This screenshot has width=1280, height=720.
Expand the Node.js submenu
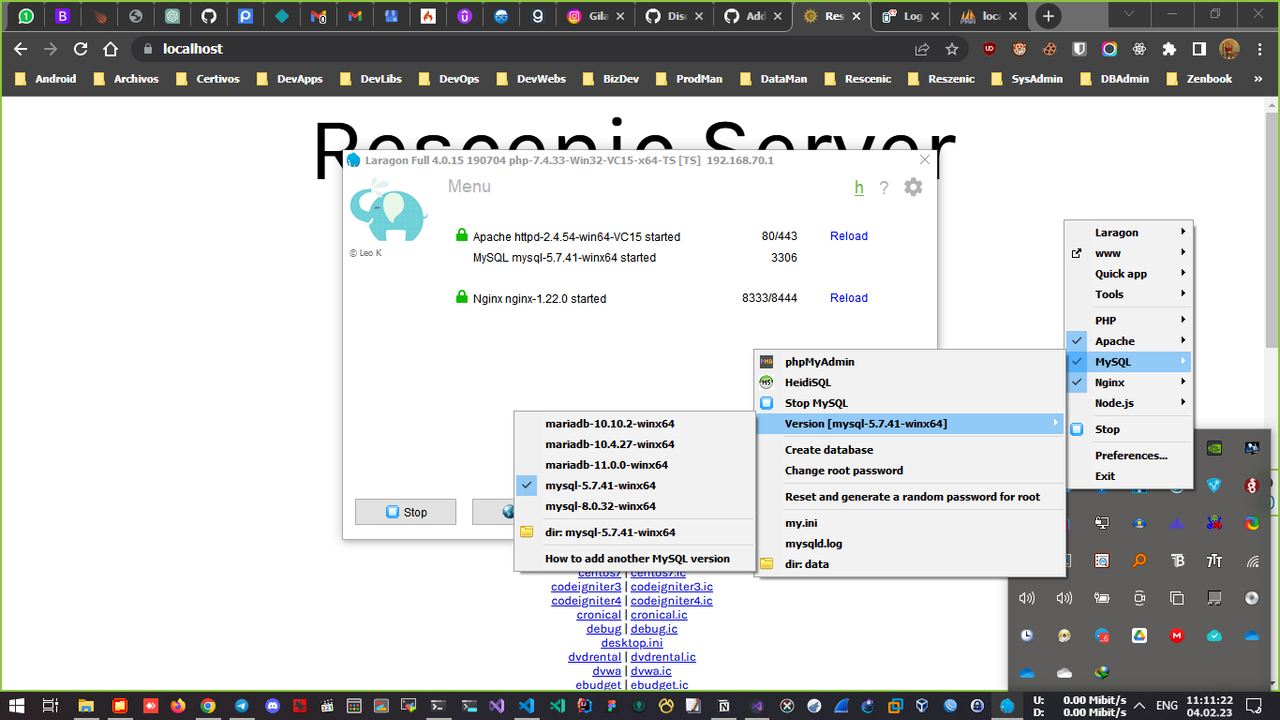coord(1129,403)
